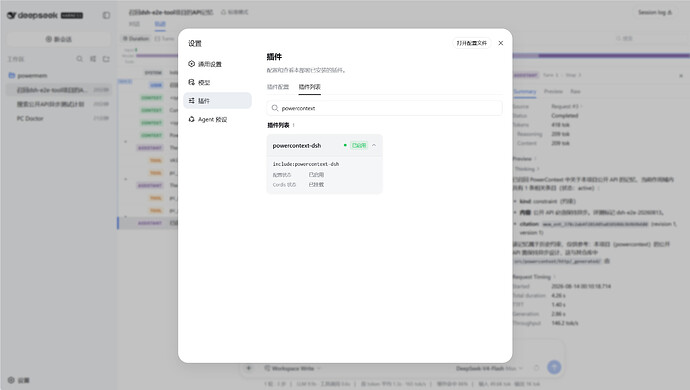Click the info icon next to 插件列表 heading
Viewport: 690px width, 390px height.
click(294, 125)
